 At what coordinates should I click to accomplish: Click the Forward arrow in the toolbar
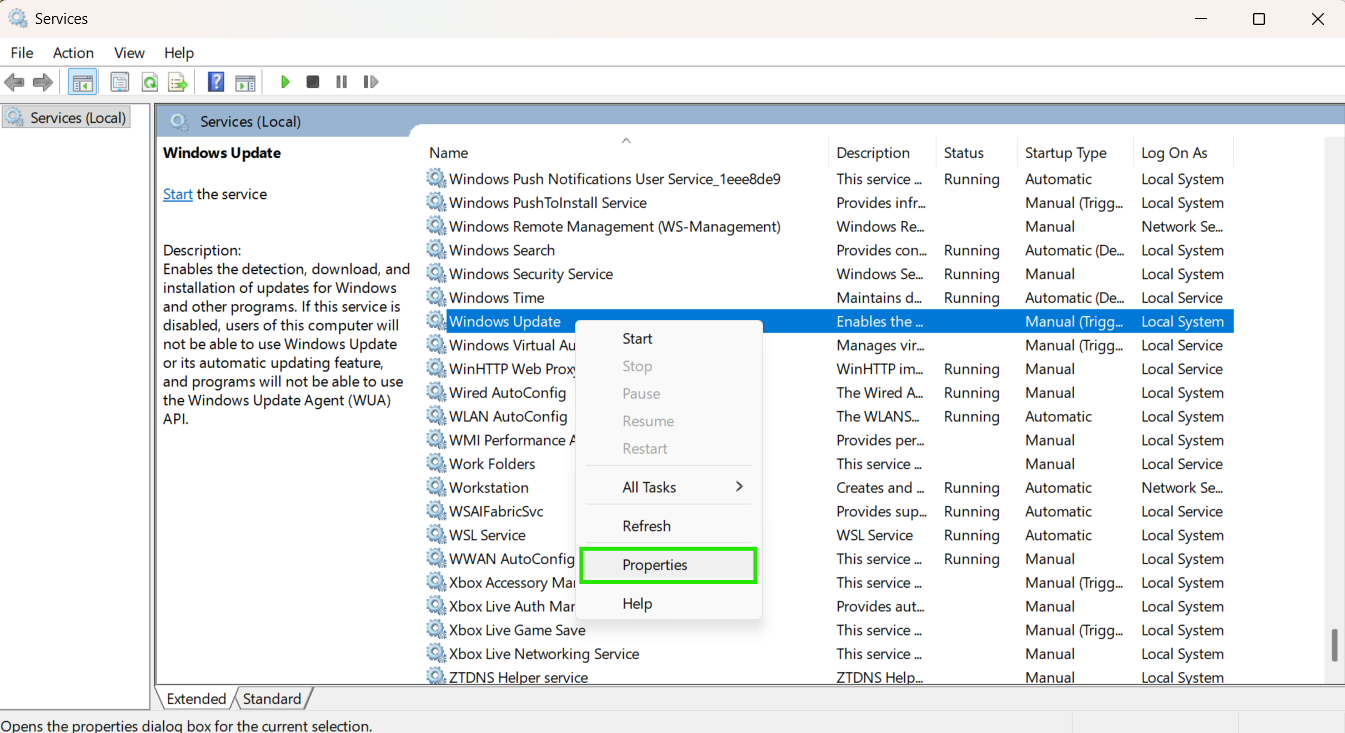42,82
